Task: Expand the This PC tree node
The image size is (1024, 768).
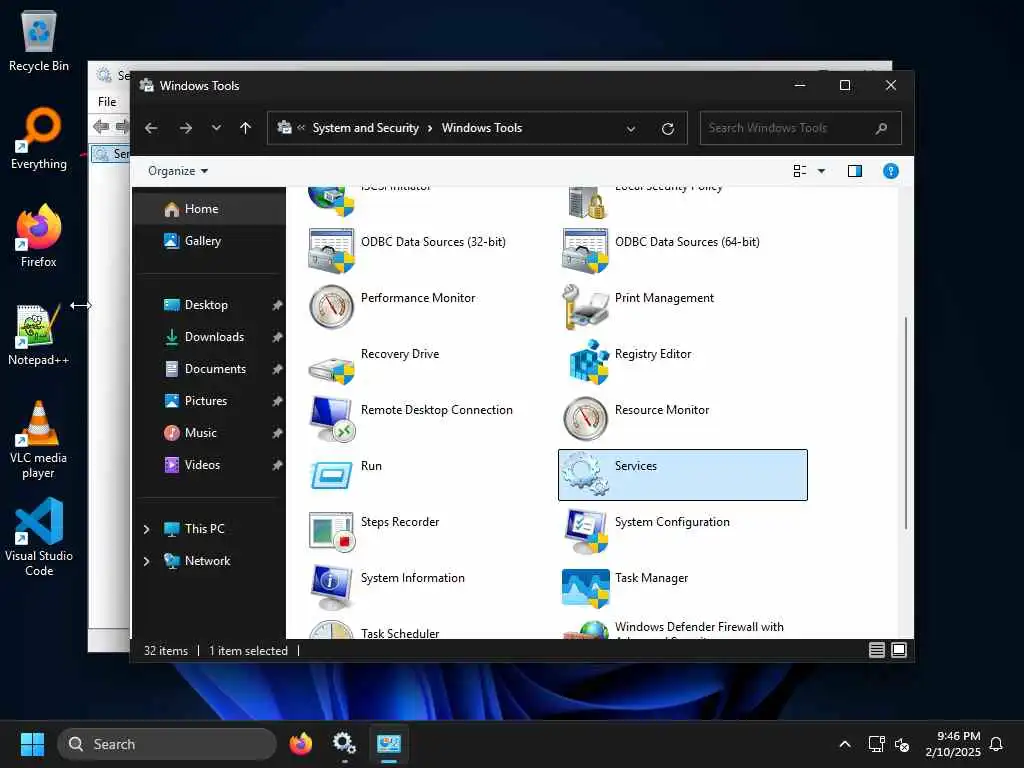Action: [146, 529]
